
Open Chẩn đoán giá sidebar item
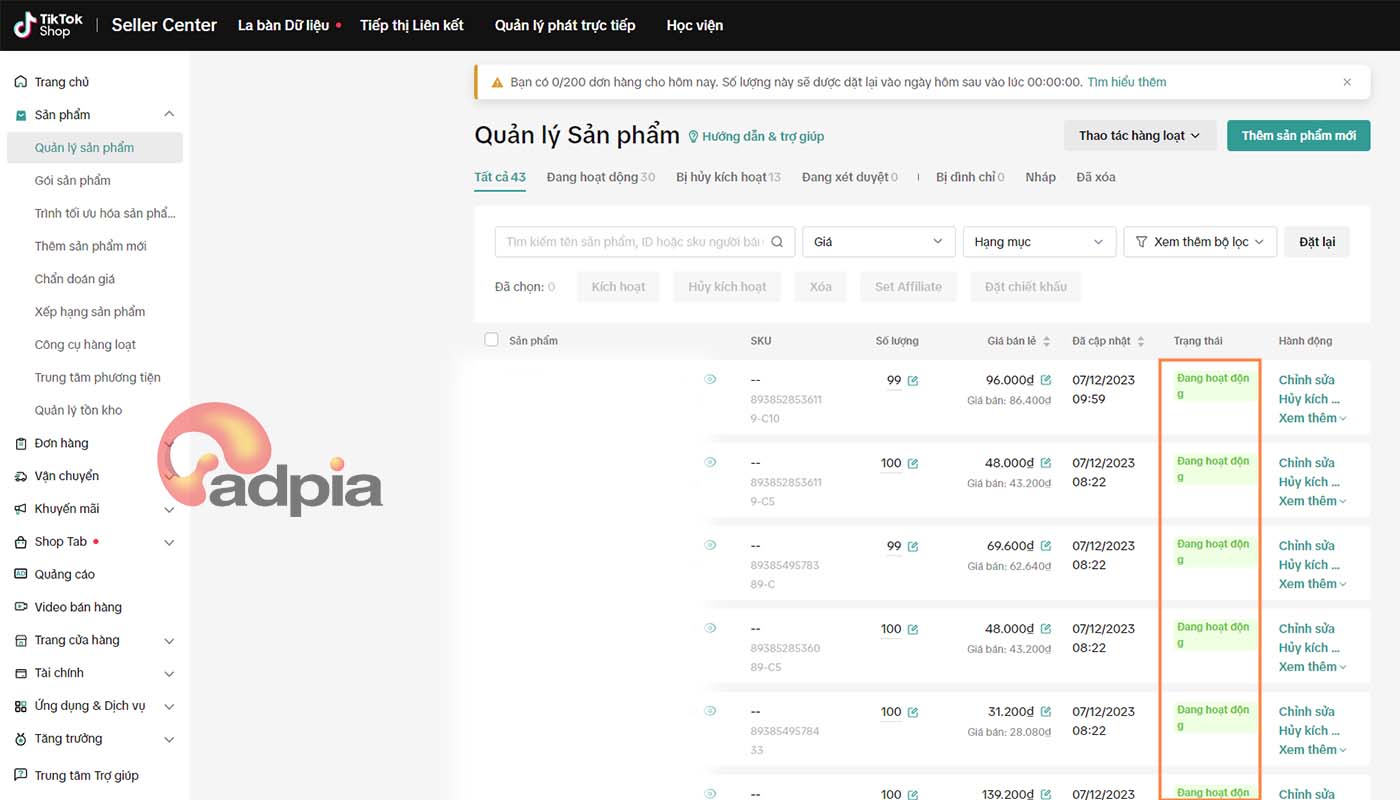click(75, 279)
